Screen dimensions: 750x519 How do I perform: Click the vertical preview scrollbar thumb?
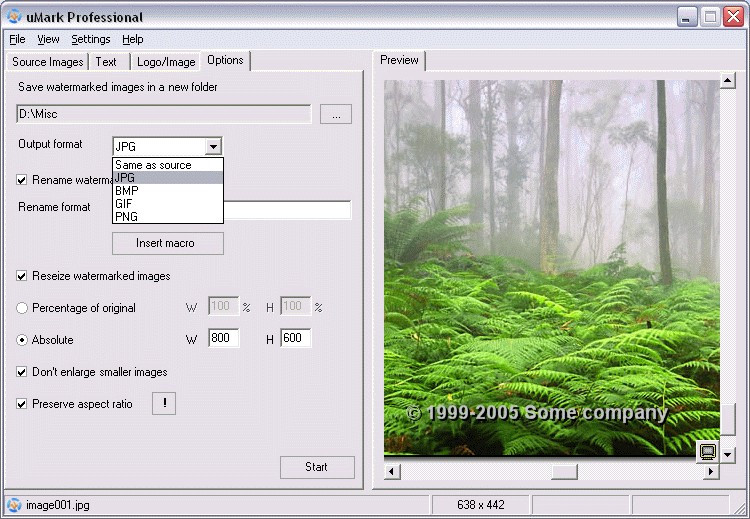coord(728,420)
